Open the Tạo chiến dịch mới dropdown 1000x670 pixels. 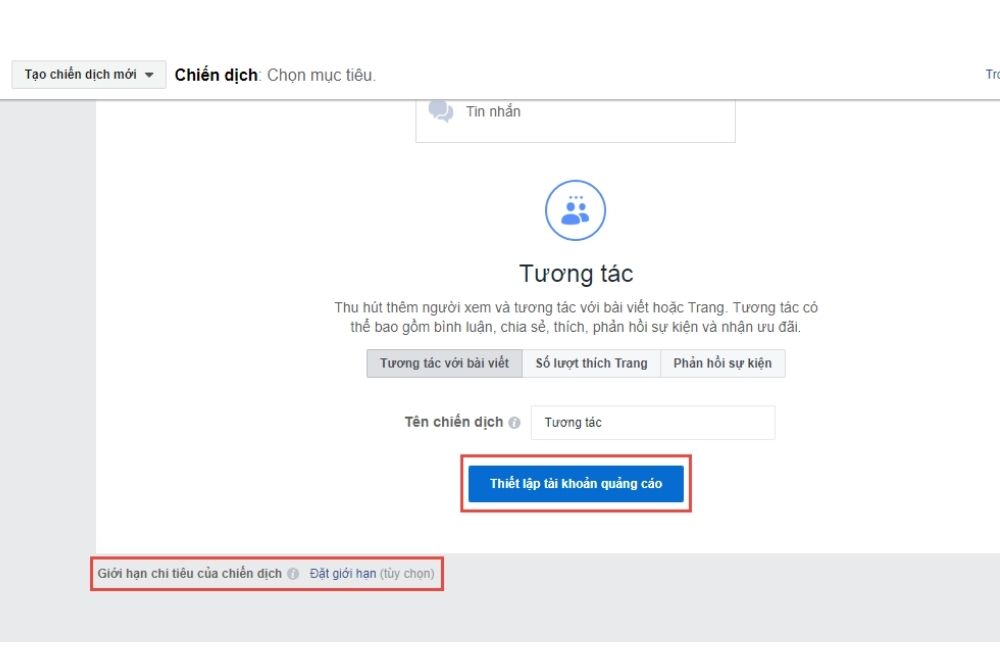click(x=89, y=75)
